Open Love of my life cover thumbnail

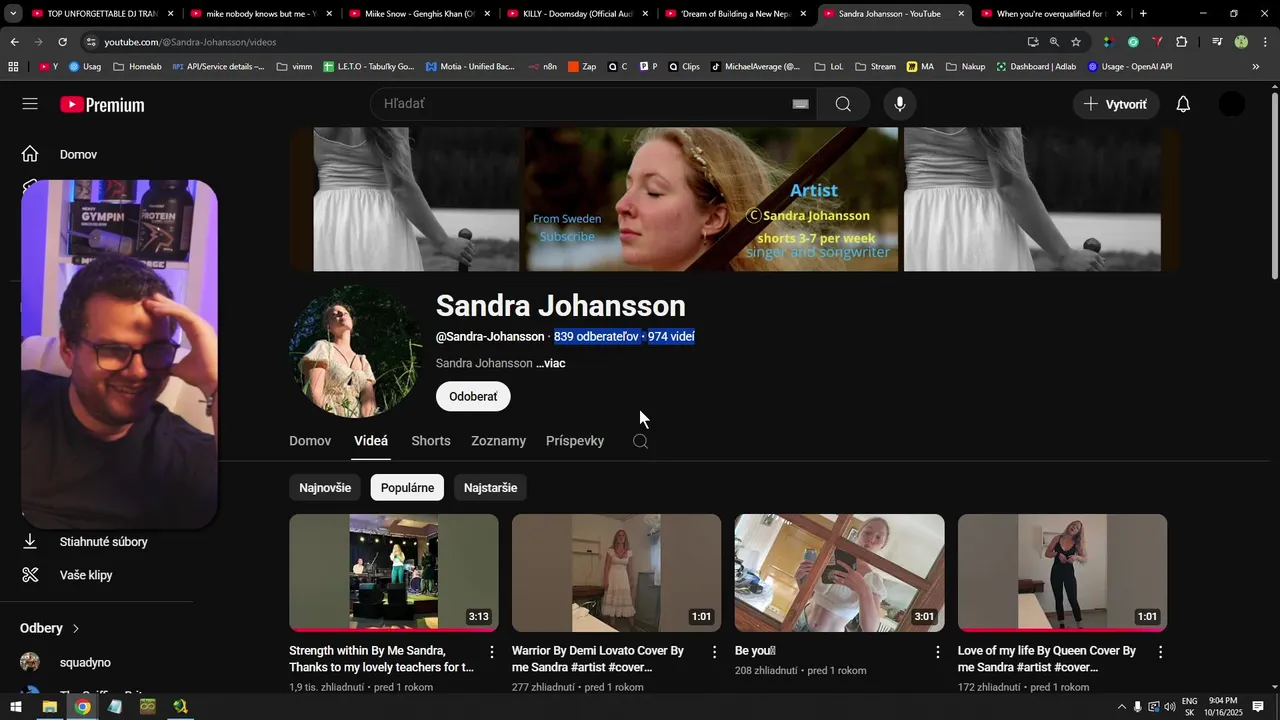pos(1062,573)
